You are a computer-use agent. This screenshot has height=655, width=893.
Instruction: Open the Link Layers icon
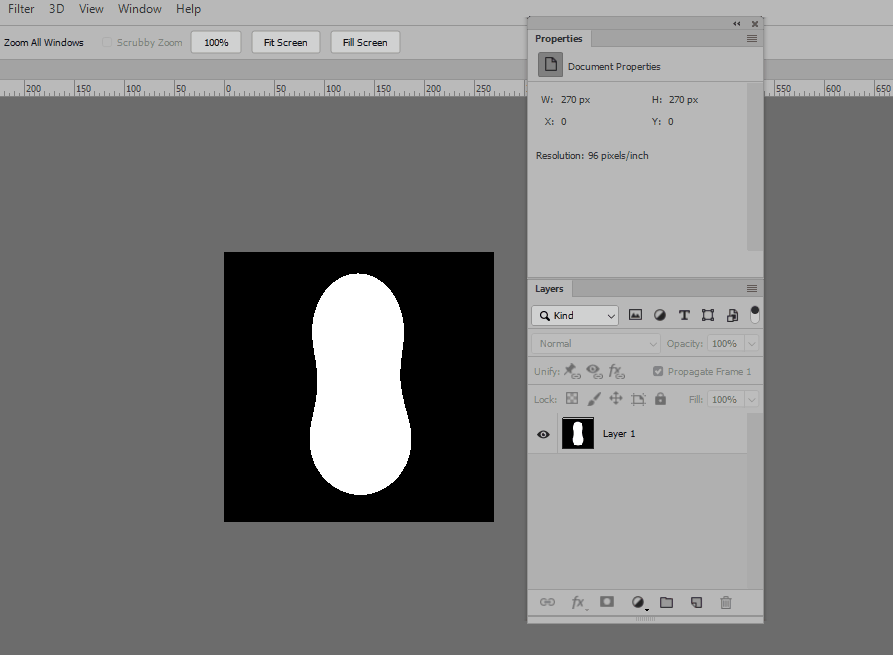pyautogui.click(x=547, y=602)
